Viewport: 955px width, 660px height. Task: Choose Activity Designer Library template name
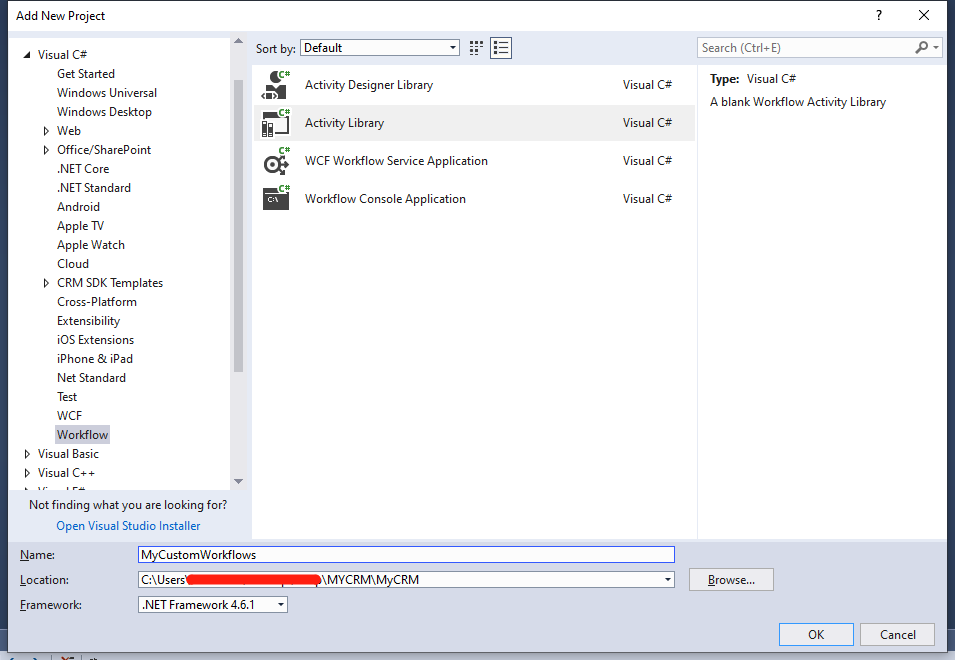point(368,85)
